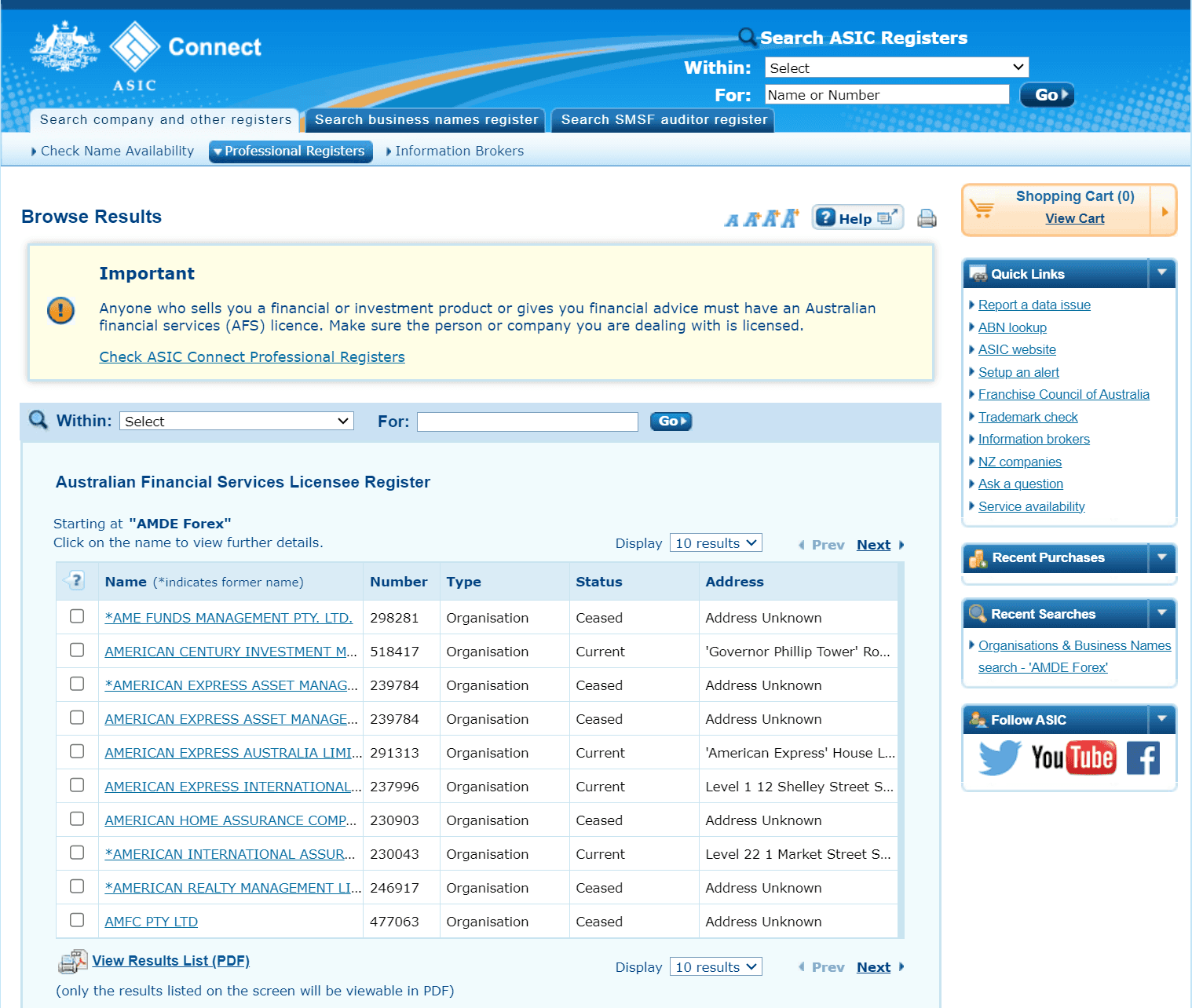Click the second-largest font size A icon

(770, 219)
